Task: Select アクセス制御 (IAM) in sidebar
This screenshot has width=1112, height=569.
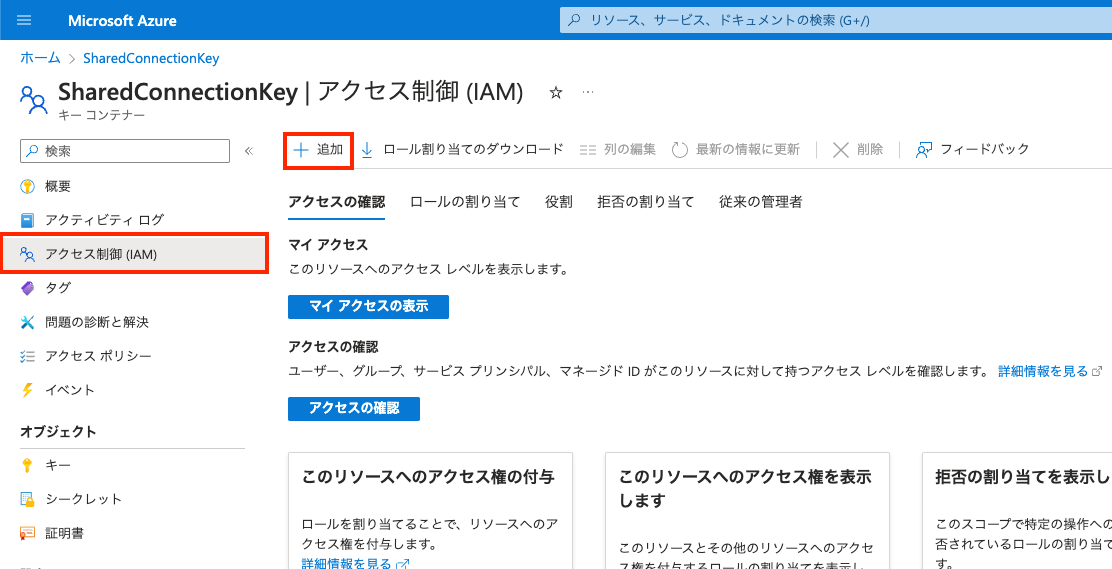Action: pyautogui.click(x=135, y=254)
